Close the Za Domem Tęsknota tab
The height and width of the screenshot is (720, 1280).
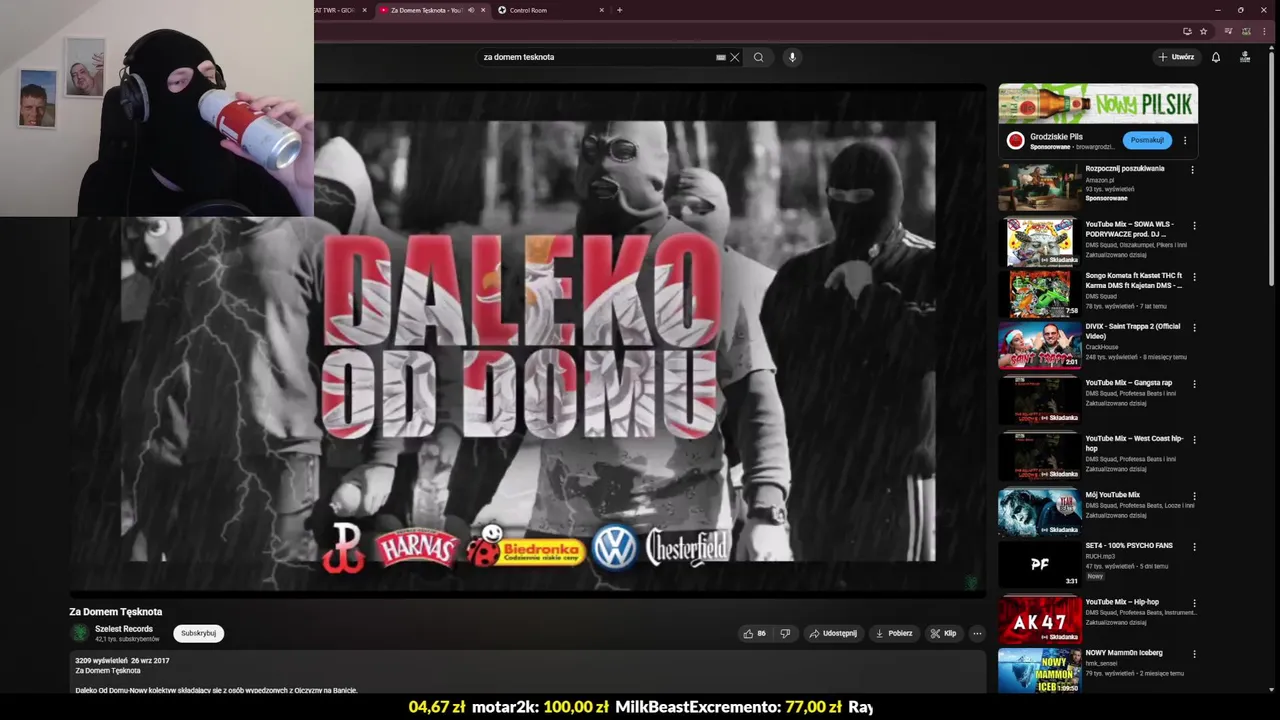click(x=483, y=10)
